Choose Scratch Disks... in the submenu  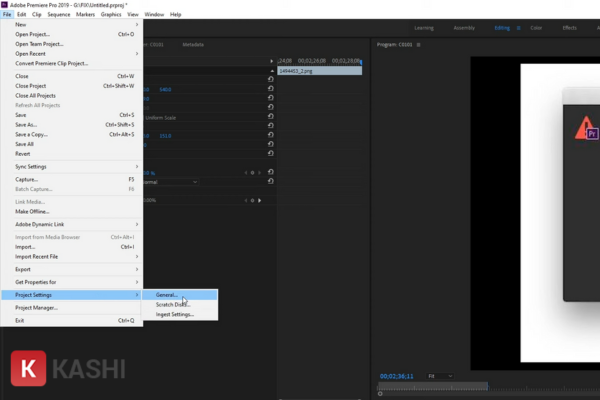(172, 305)
